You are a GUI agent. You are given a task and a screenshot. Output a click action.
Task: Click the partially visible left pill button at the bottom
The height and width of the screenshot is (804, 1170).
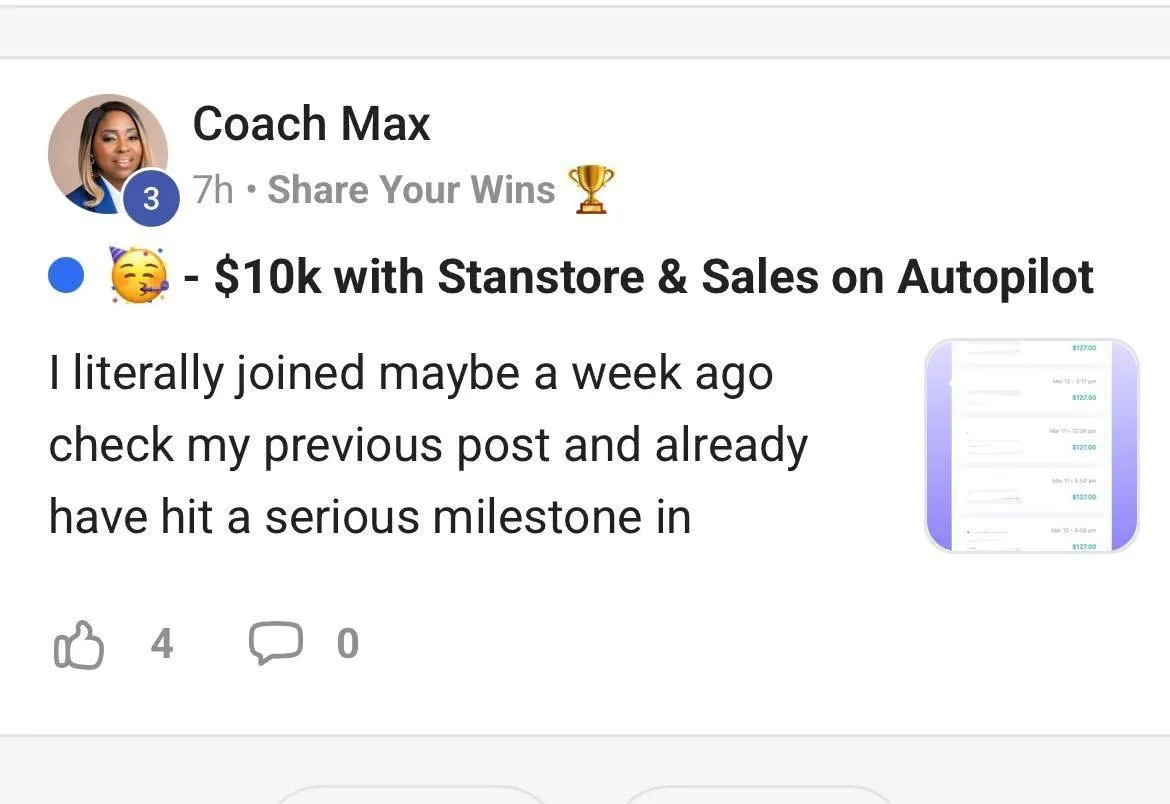410,795
